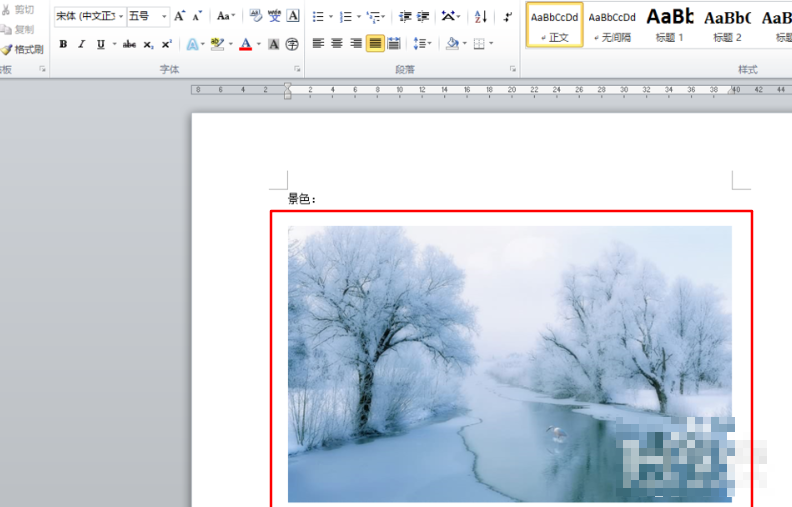
Task: Select the 无间隔 (No Spacing) style
Action: click(x=612, y=25)
